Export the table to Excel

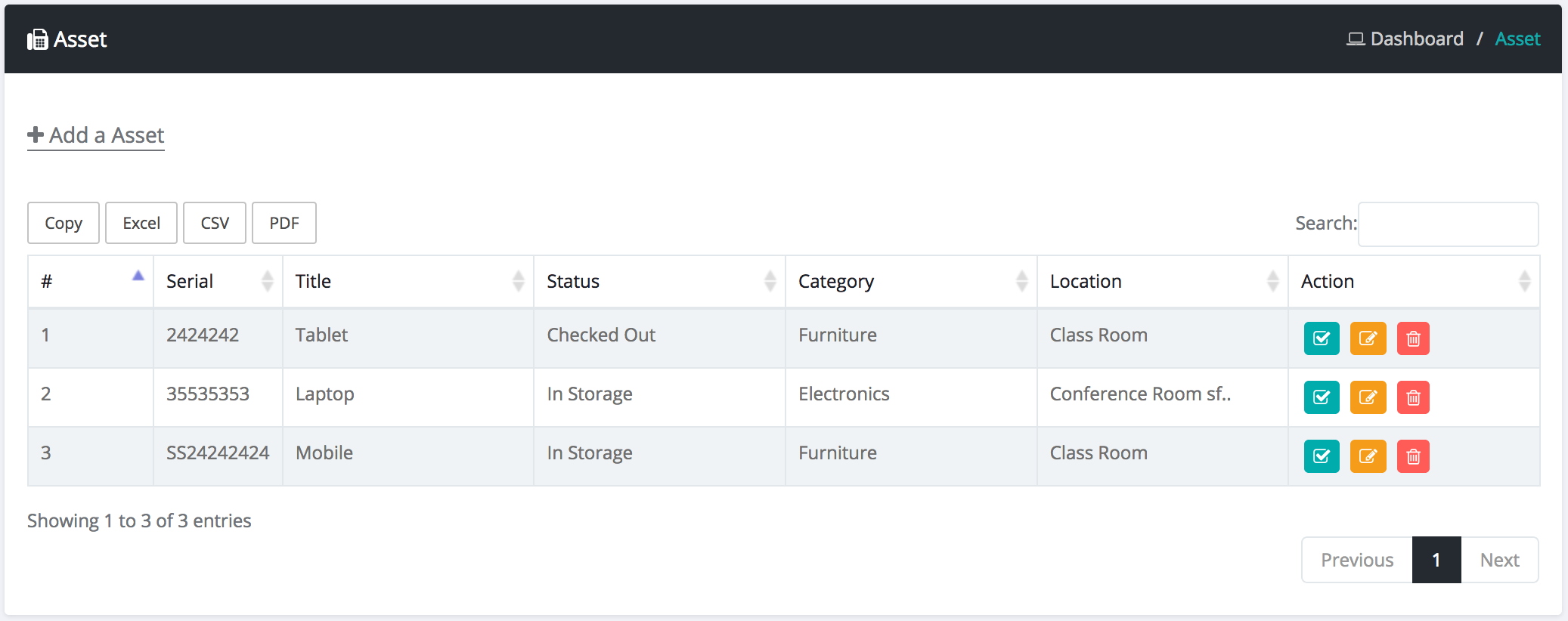tap(141, 223)
